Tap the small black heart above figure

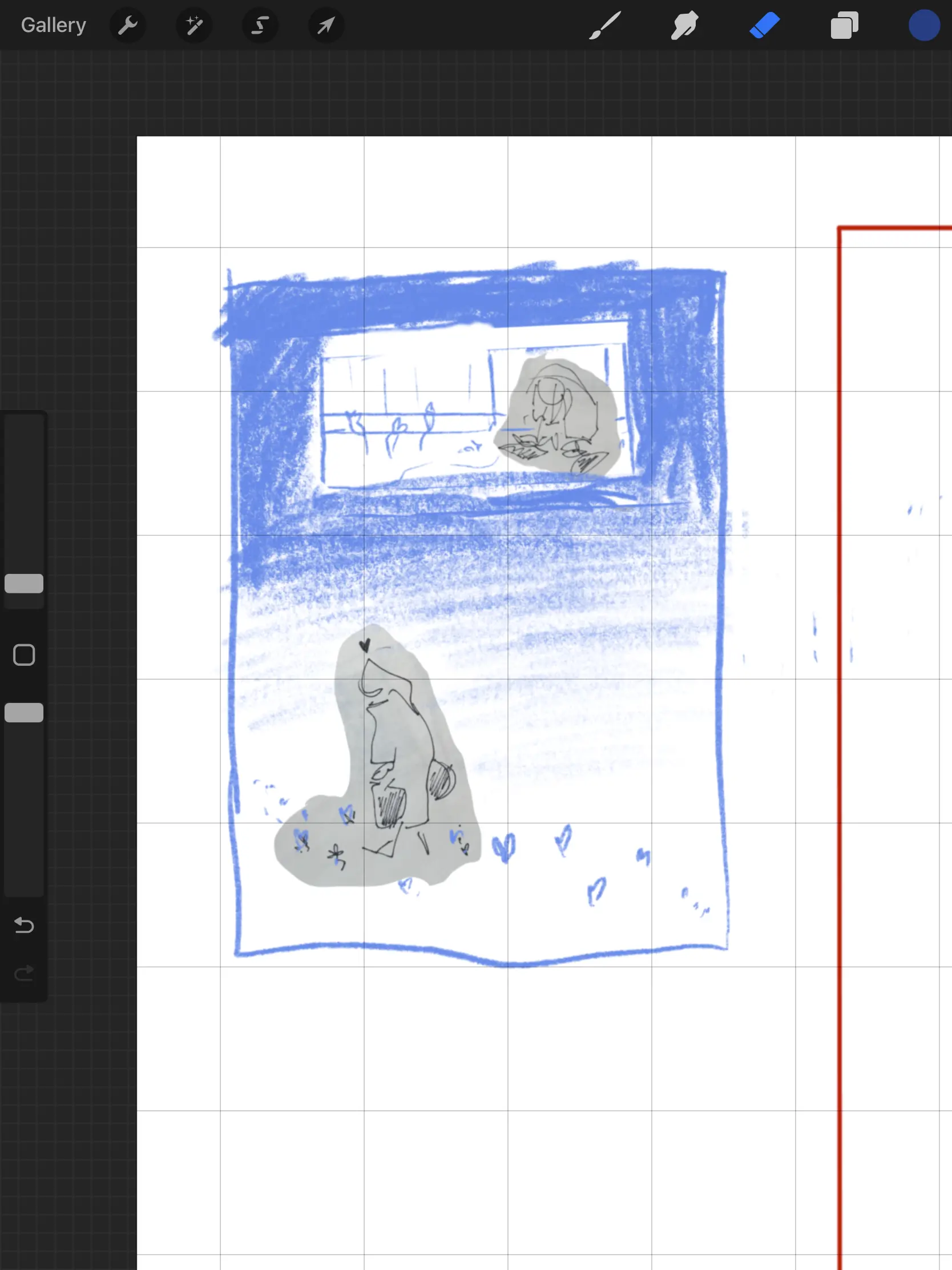(364, 645)
